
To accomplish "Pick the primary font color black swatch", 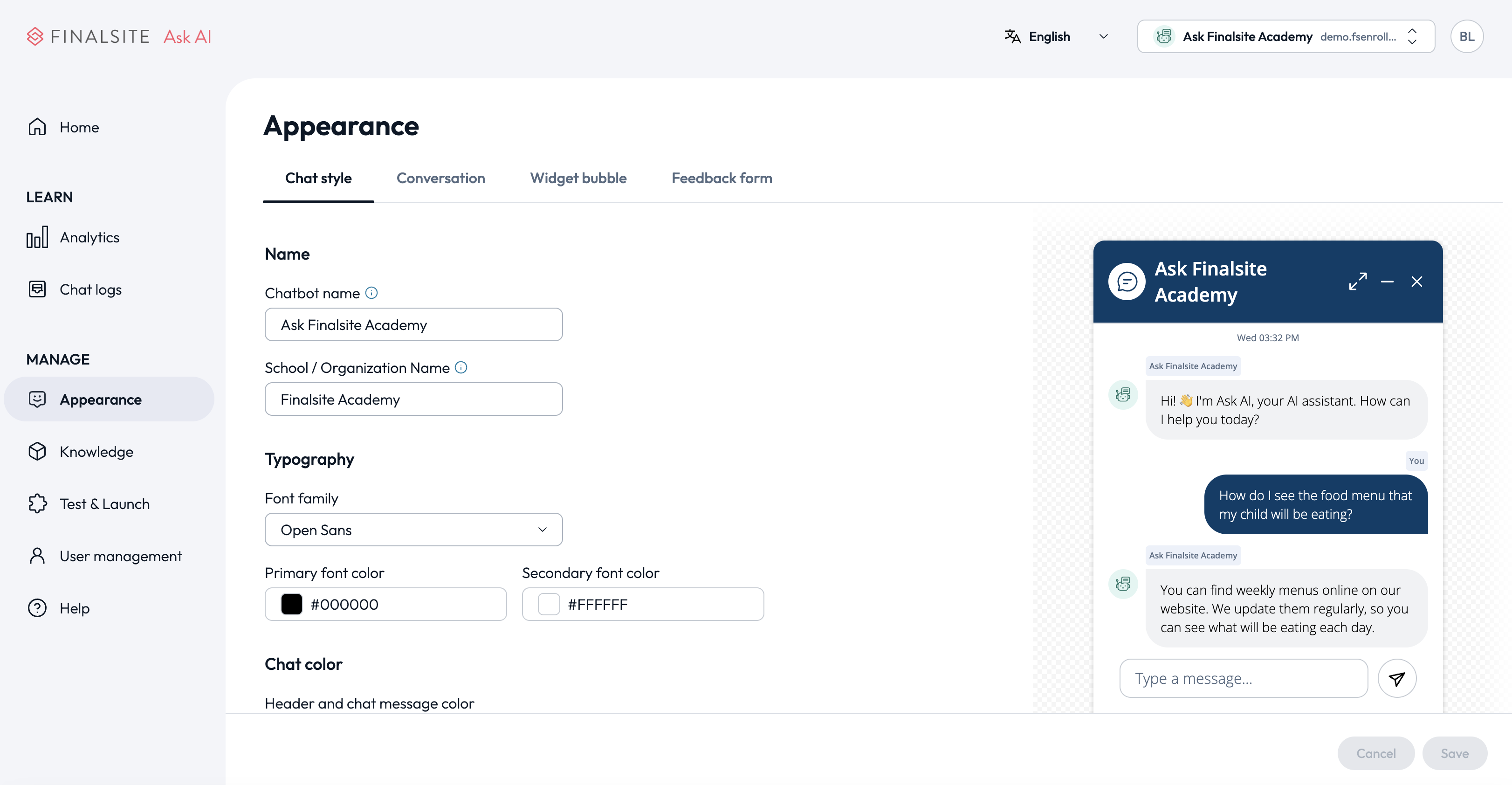I will point(291,604).
